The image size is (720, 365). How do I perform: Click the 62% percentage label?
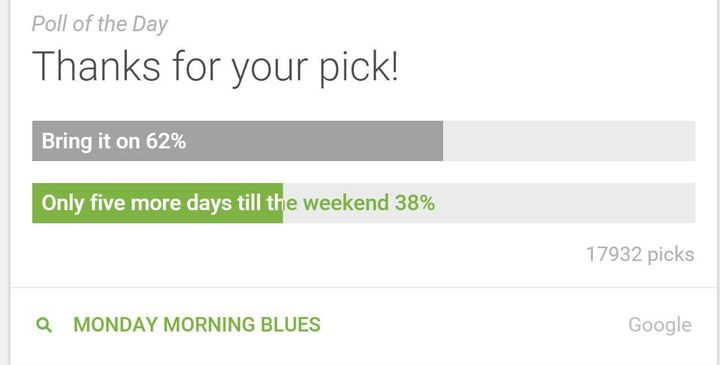[x=166, y=141]
